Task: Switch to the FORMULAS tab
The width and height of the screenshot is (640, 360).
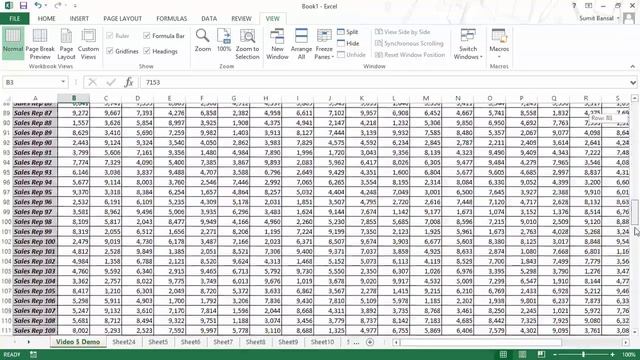Action: coord(171,18)
